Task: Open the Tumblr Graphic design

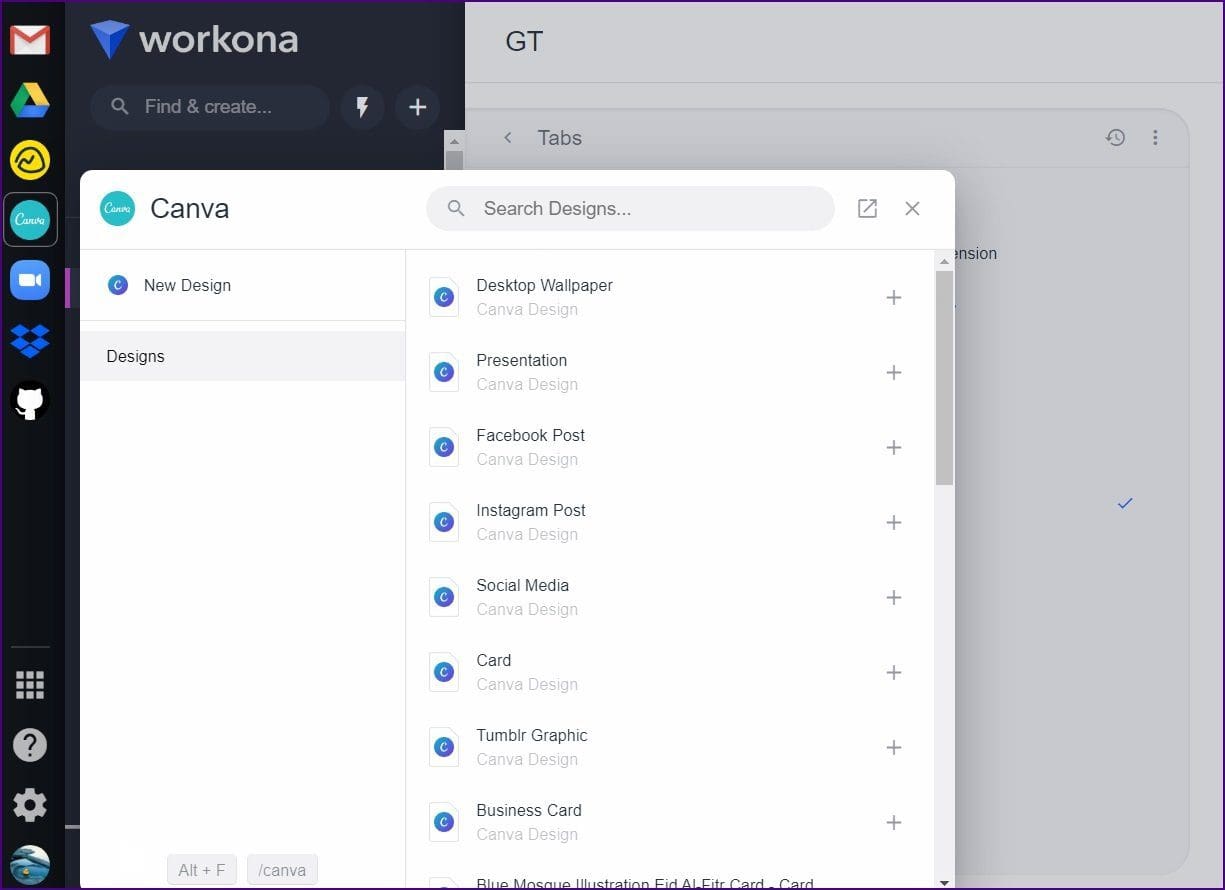Action: point(670,747)
